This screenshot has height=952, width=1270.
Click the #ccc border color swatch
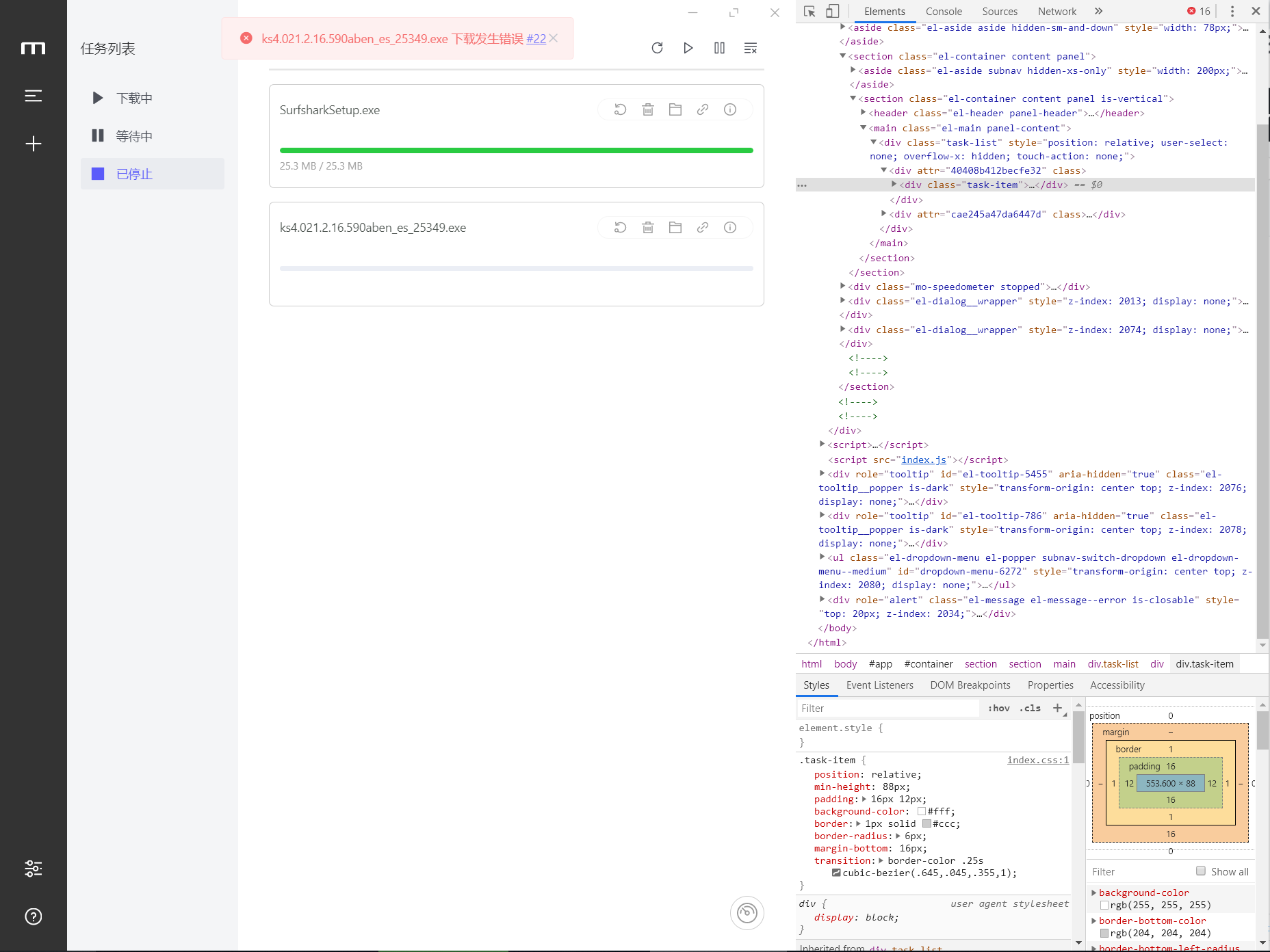[926, 823]
